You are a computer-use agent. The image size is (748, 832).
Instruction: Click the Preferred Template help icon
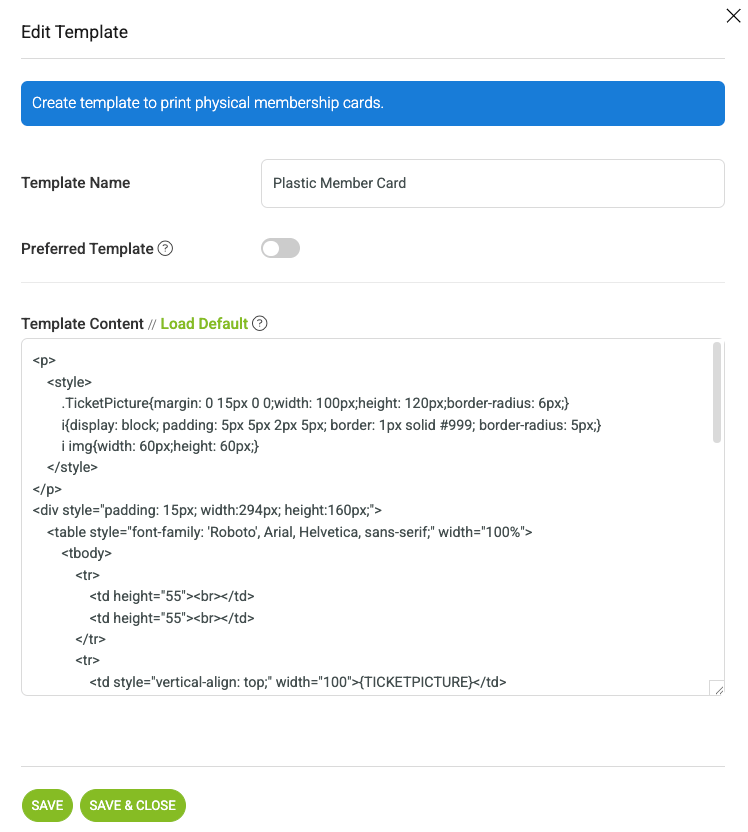[x=166, y=248]
